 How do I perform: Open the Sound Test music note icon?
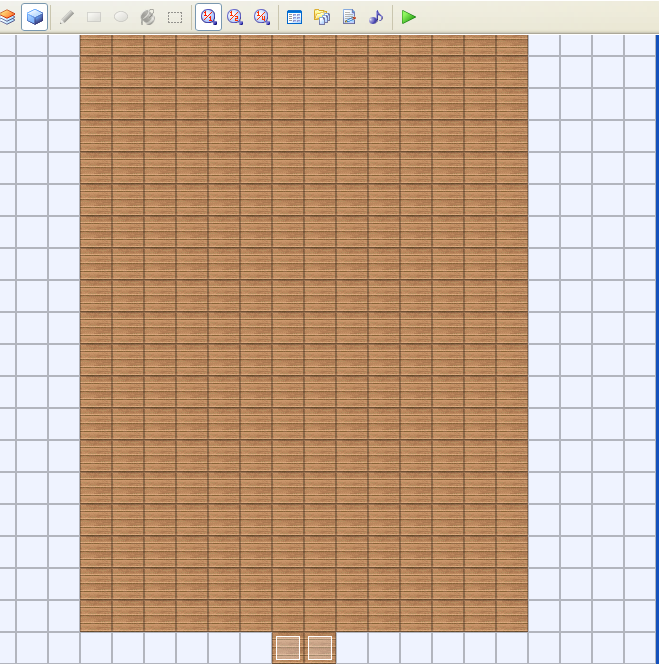point(376,17)
